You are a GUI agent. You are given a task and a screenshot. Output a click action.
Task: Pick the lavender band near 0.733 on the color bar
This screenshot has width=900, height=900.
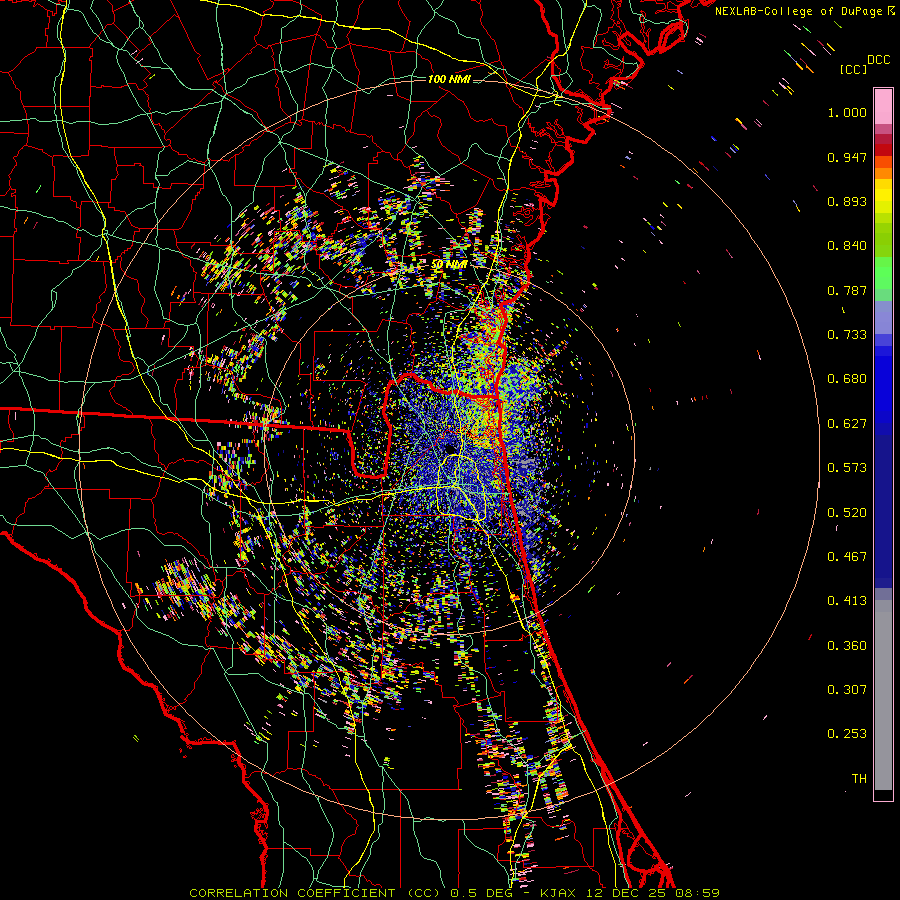click(883, 317)
